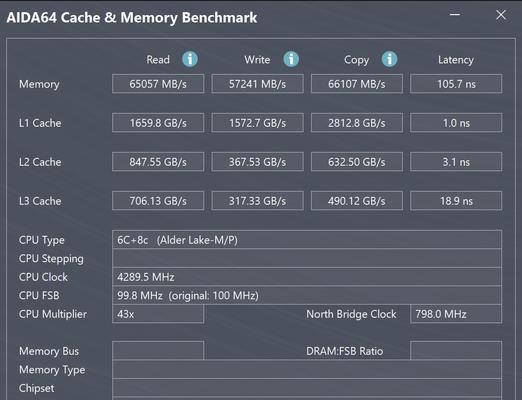Click the info icon next to Read
522x400 pixels.
click(x=190, y=59)
